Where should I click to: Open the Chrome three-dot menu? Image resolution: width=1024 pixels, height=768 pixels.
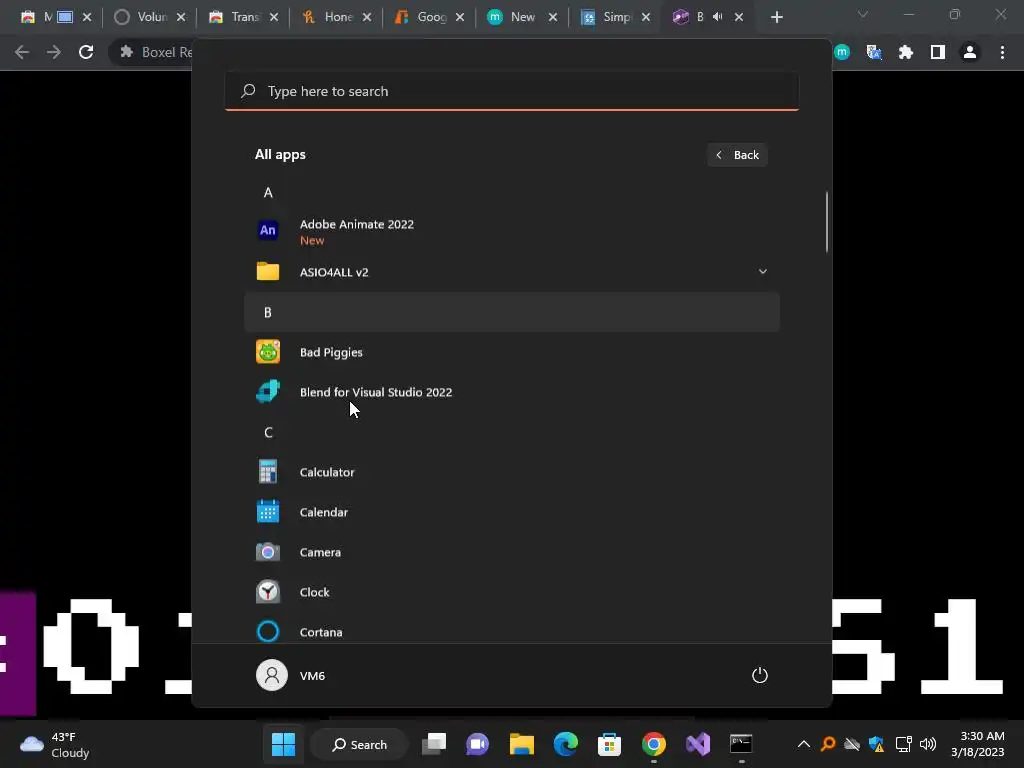pyautogui.click(x=1002, y=52)
